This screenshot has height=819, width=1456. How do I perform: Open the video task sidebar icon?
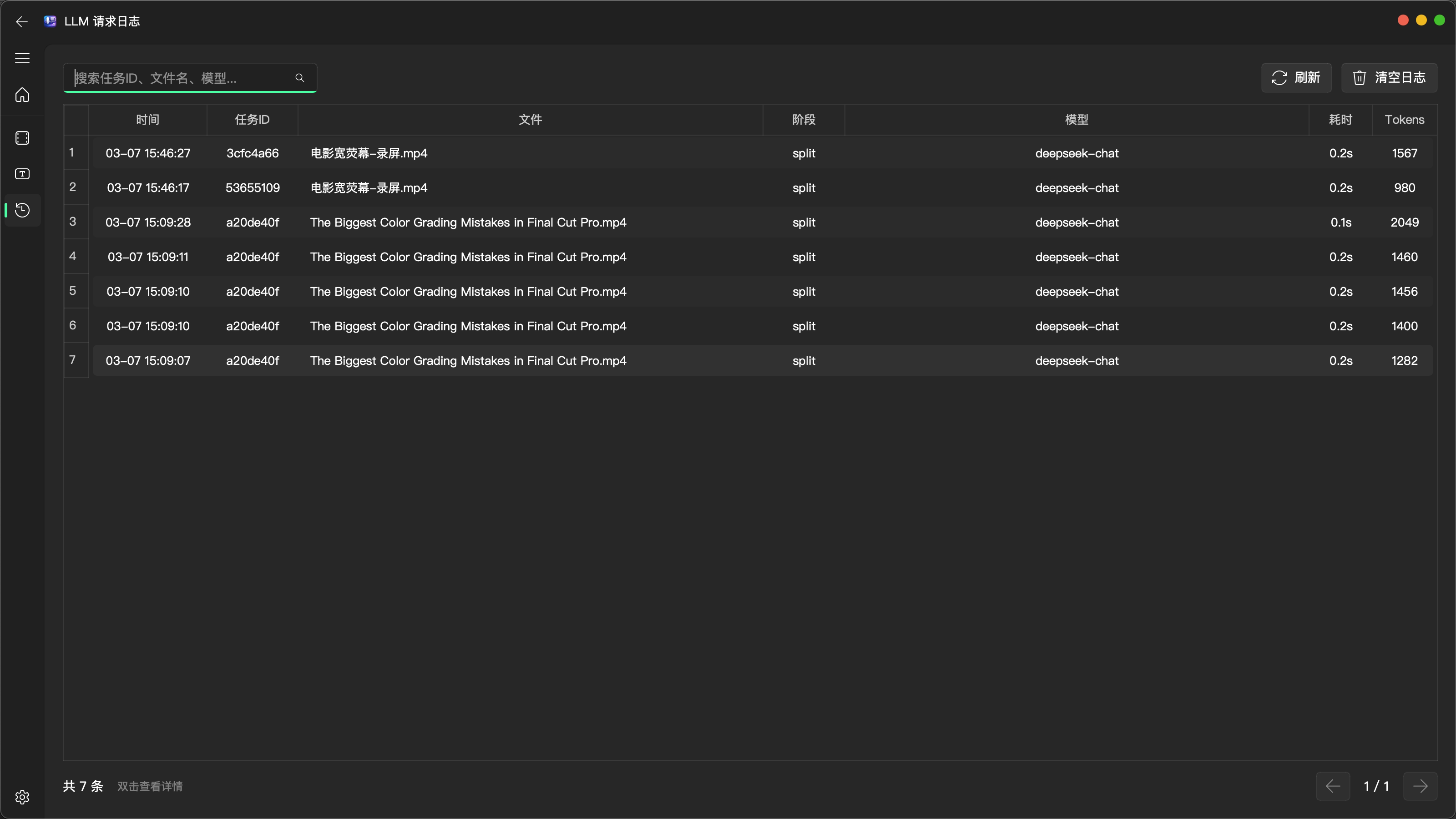point(22,138)
